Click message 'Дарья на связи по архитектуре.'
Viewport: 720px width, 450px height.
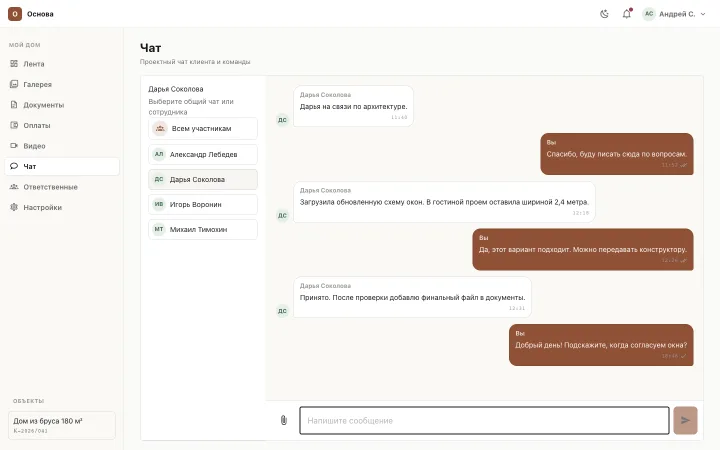pyautogui.click(x=353, y=106)
